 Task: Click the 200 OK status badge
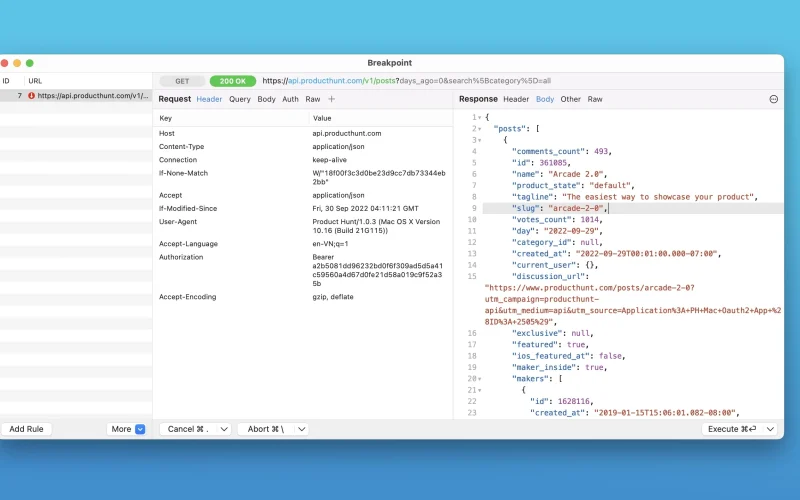(233, 81)
